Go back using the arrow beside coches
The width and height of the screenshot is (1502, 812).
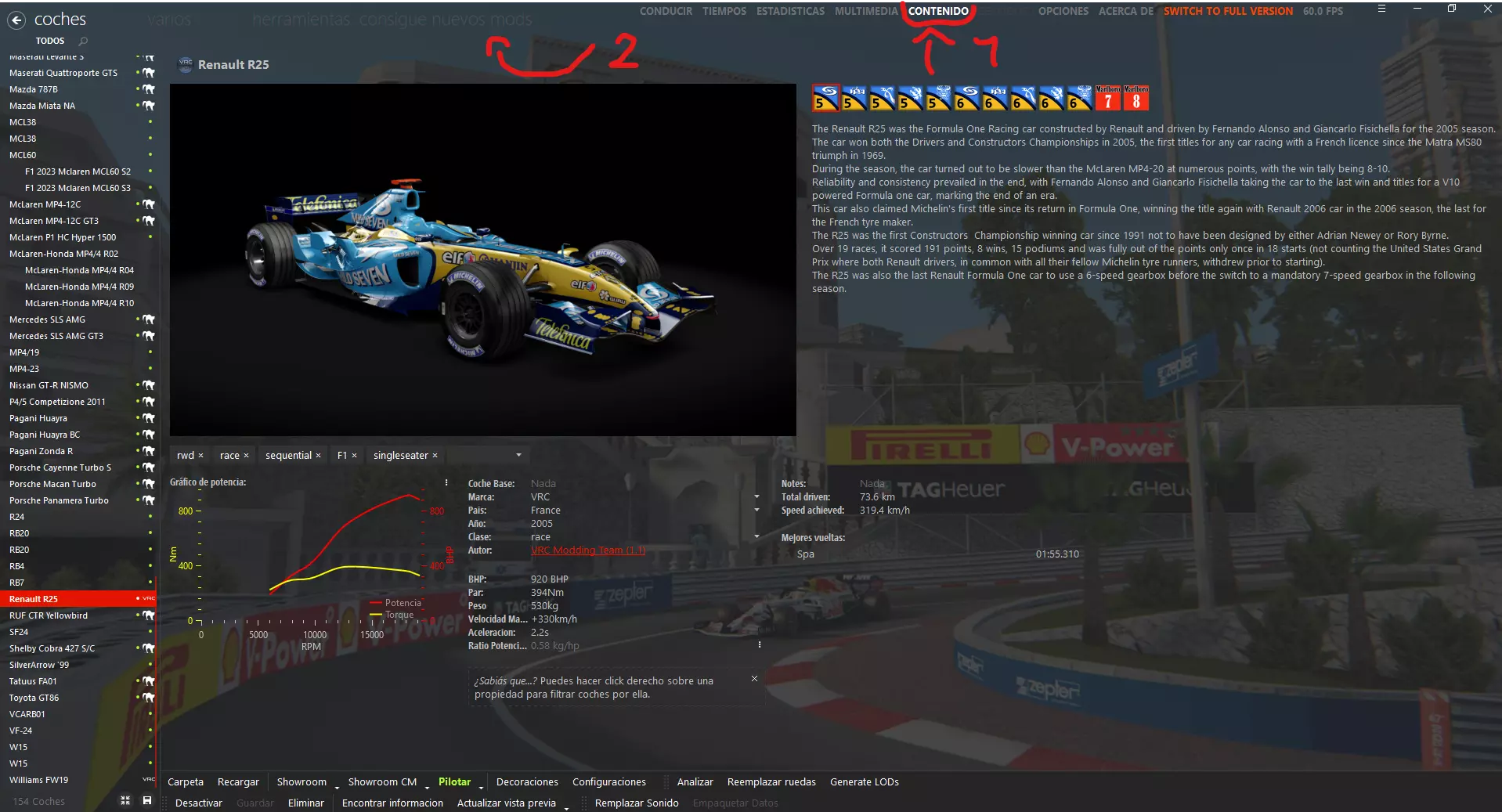pos(17,20)
